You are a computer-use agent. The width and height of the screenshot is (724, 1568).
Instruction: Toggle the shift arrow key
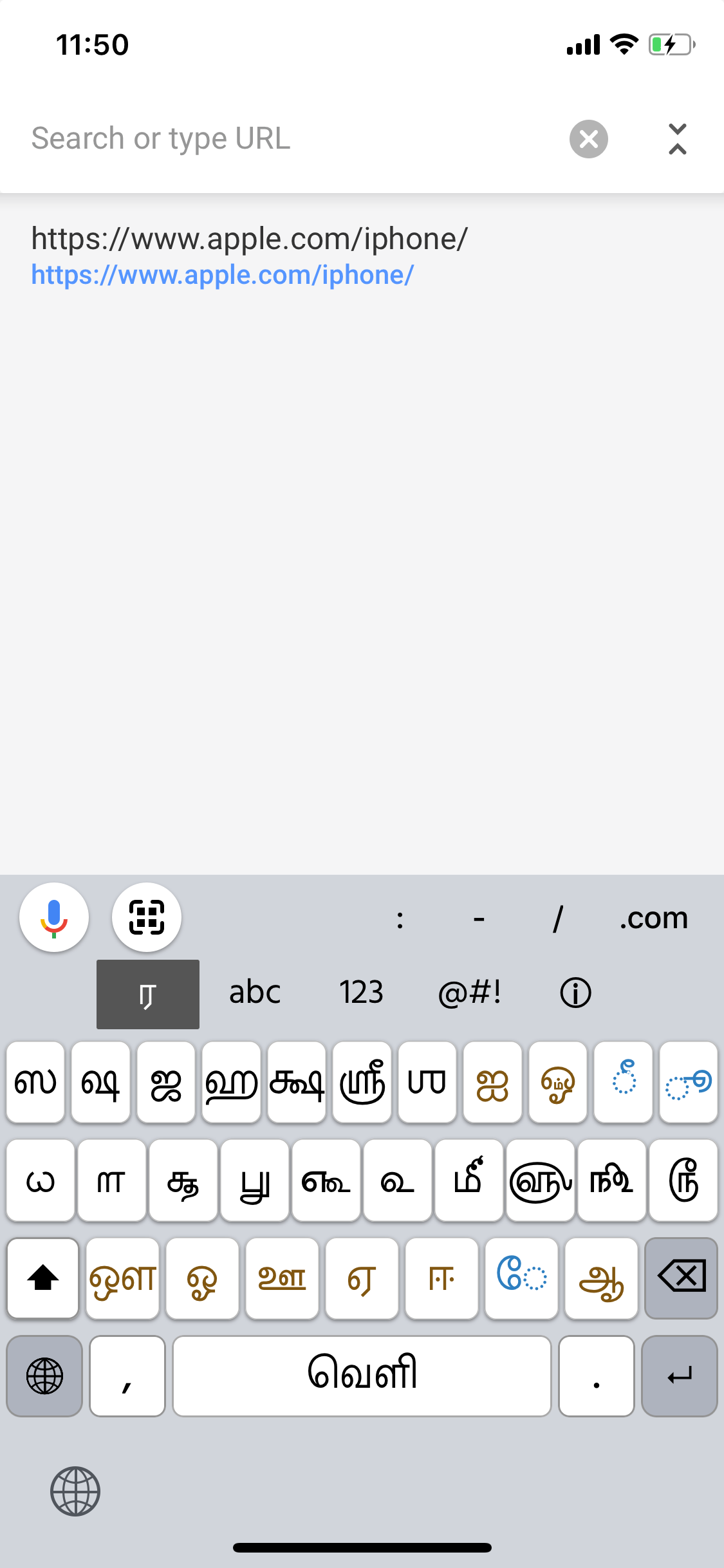point(43,1278)
